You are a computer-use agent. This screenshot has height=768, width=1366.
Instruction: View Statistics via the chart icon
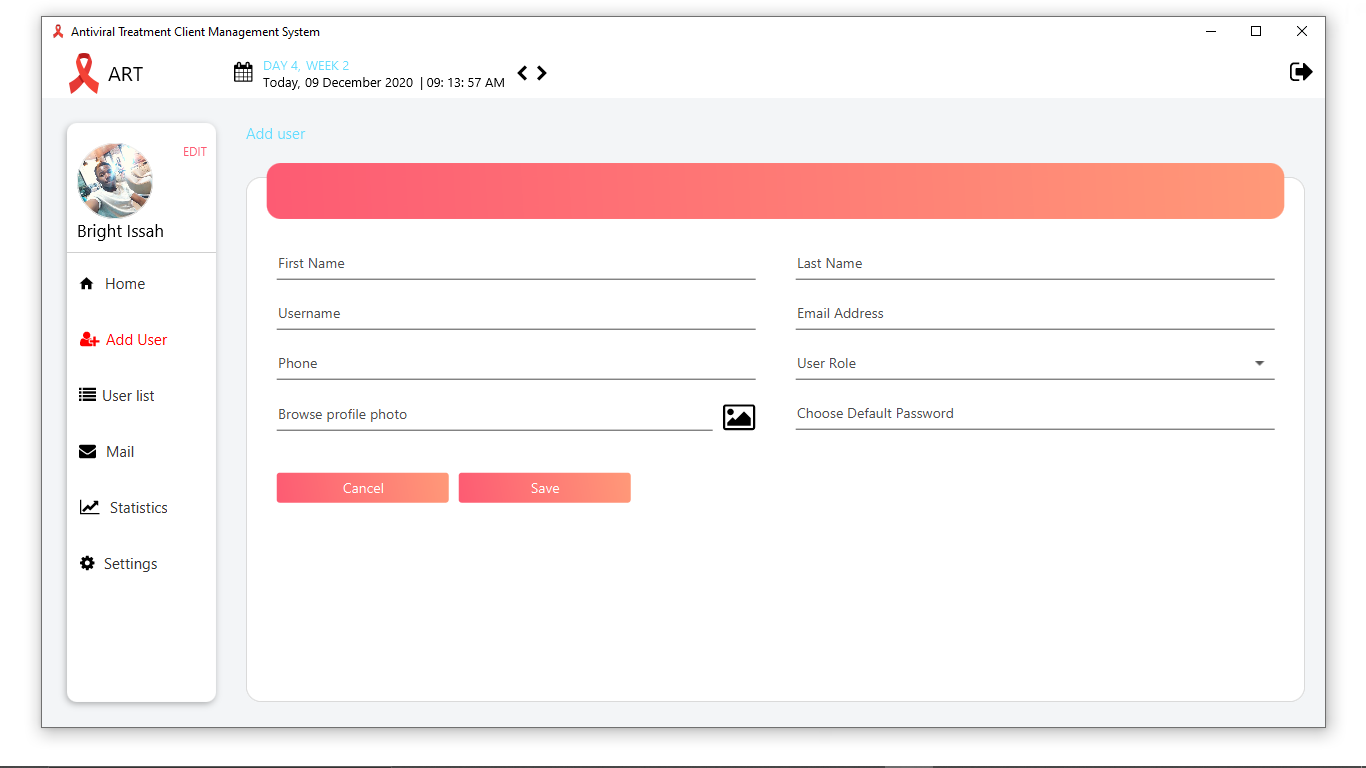click(x=87, y=507)
